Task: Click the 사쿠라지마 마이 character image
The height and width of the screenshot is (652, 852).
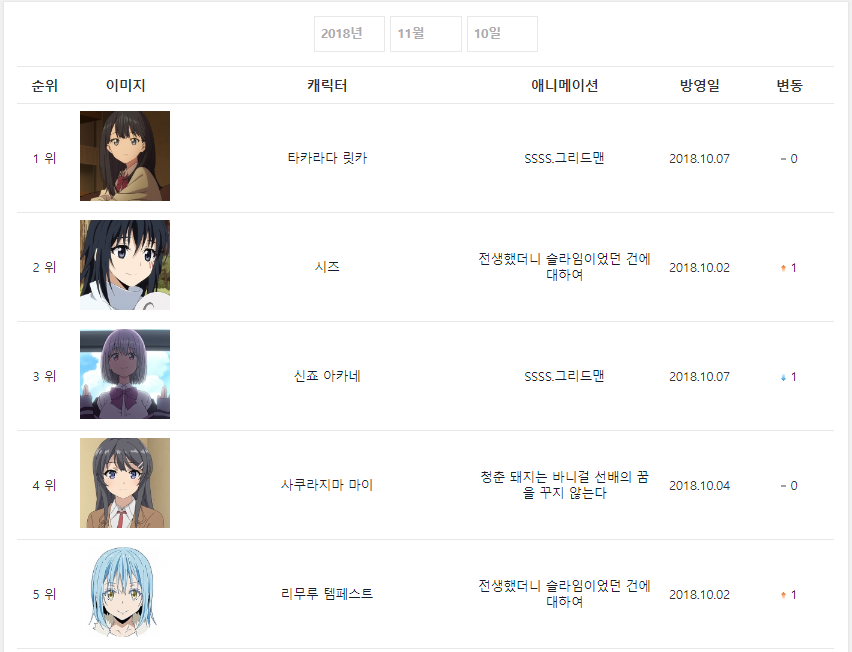Action: [x=125, y=483]
